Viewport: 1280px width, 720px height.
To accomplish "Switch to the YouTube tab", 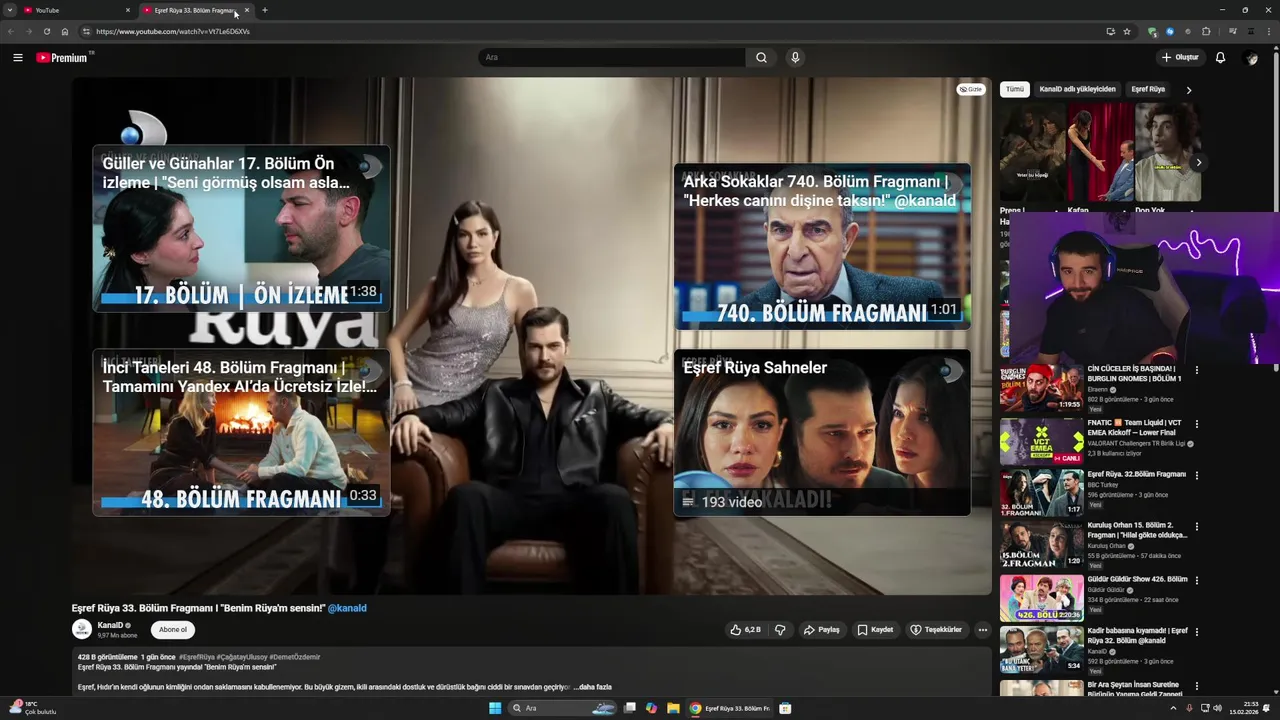I will [x=76, y=10].
